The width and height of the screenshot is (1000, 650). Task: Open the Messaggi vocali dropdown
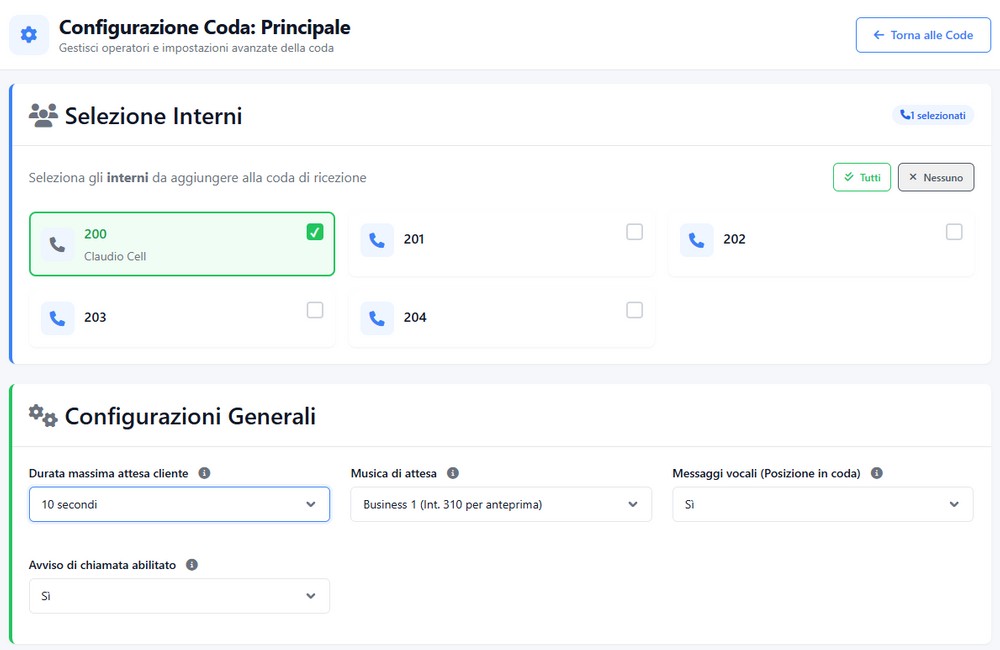tap(822, 505)
